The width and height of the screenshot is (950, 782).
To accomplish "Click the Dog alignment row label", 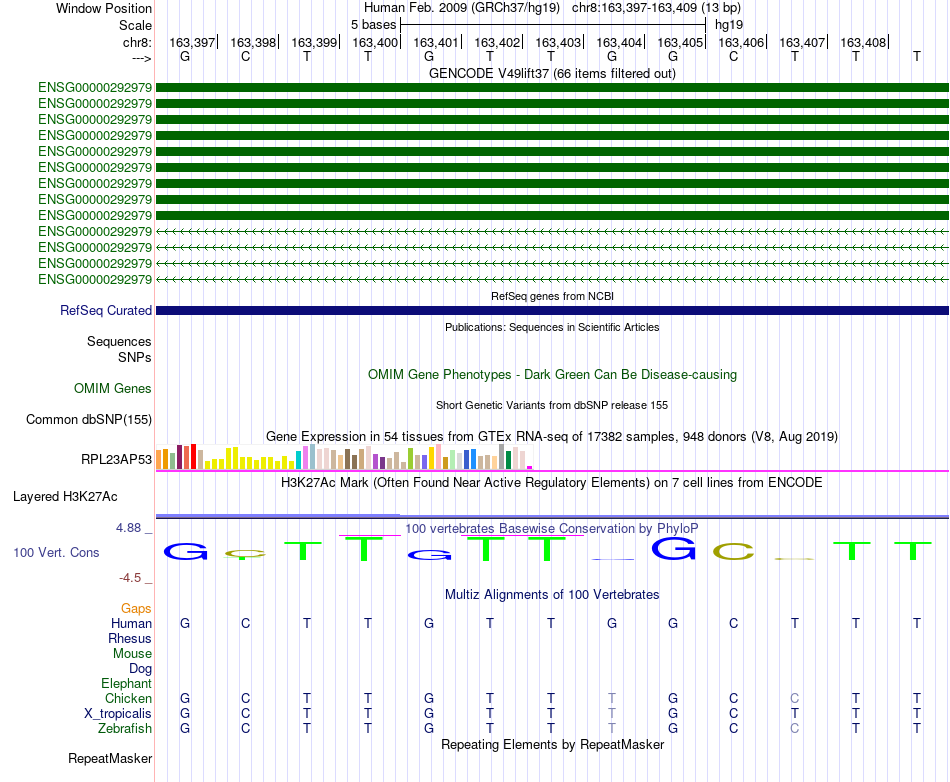I will 141,668.
